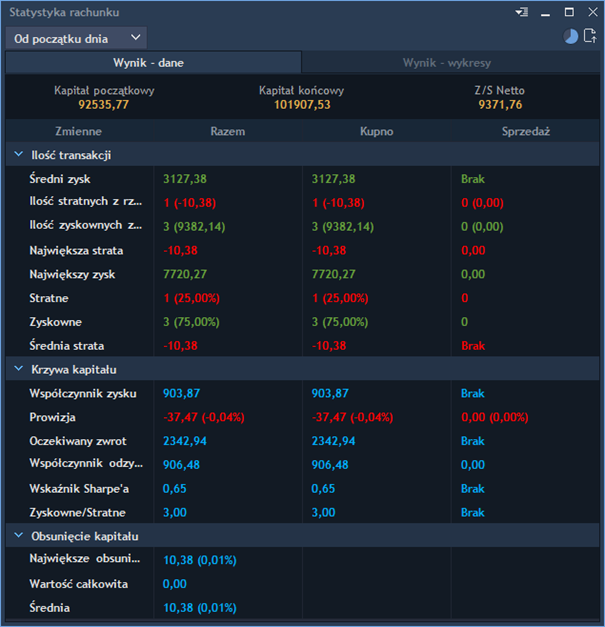Click the pie chart statistics icon
The image size is (605, 627).
[x=571, y=37]
